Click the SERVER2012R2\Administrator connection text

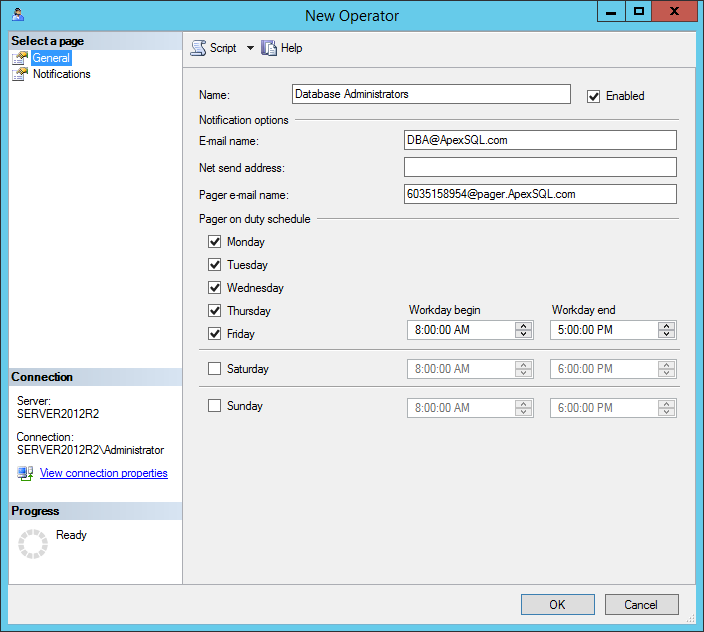[x=90, y=450]
